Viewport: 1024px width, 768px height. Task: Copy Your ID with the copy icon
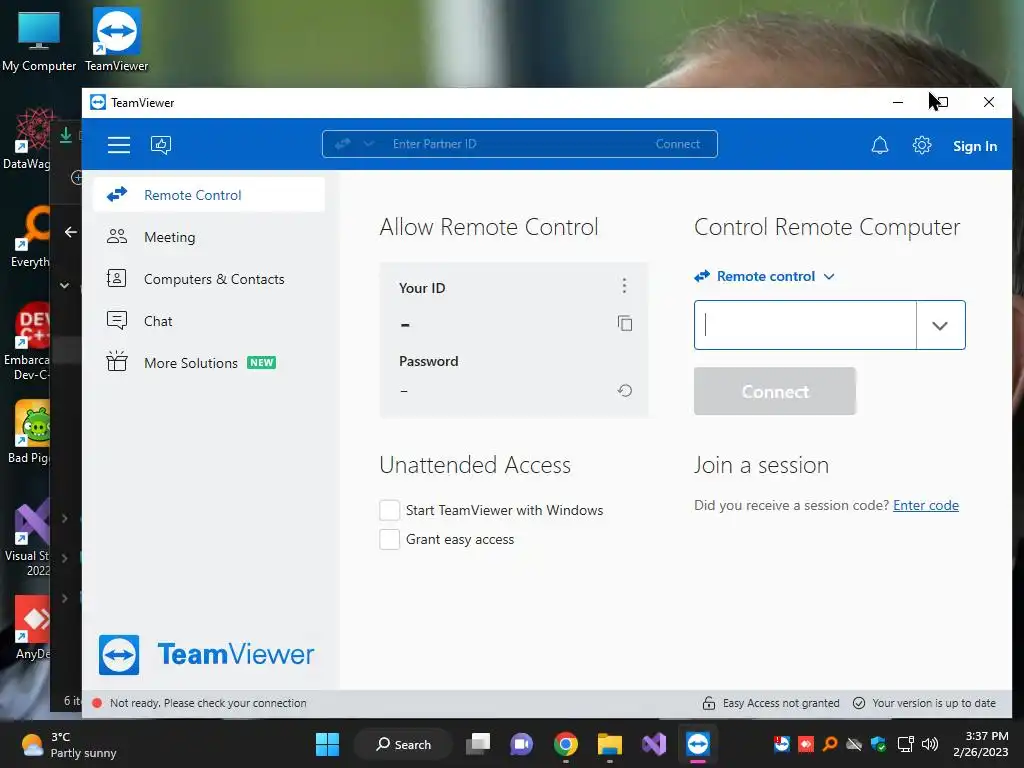point(624,323)
